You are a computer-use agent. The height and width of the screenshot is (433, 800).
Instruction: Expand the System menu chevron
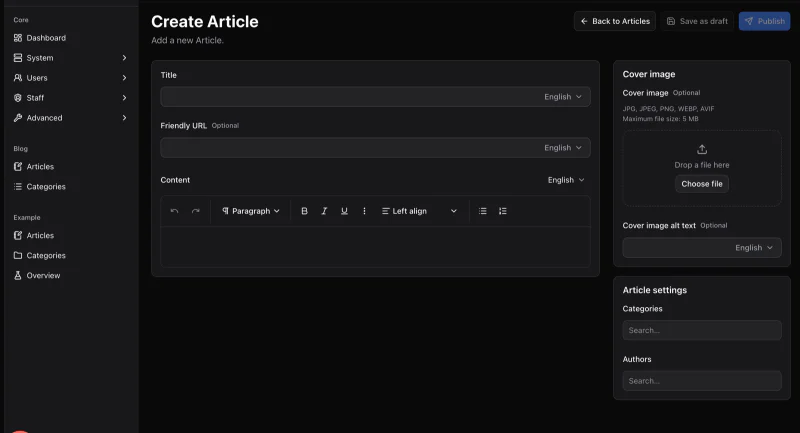pos(124,58)
